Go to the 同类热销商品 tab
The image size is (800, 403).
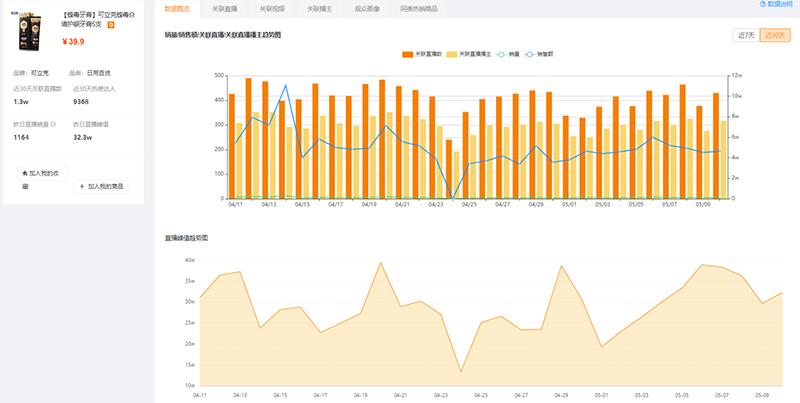click(418, 8)
